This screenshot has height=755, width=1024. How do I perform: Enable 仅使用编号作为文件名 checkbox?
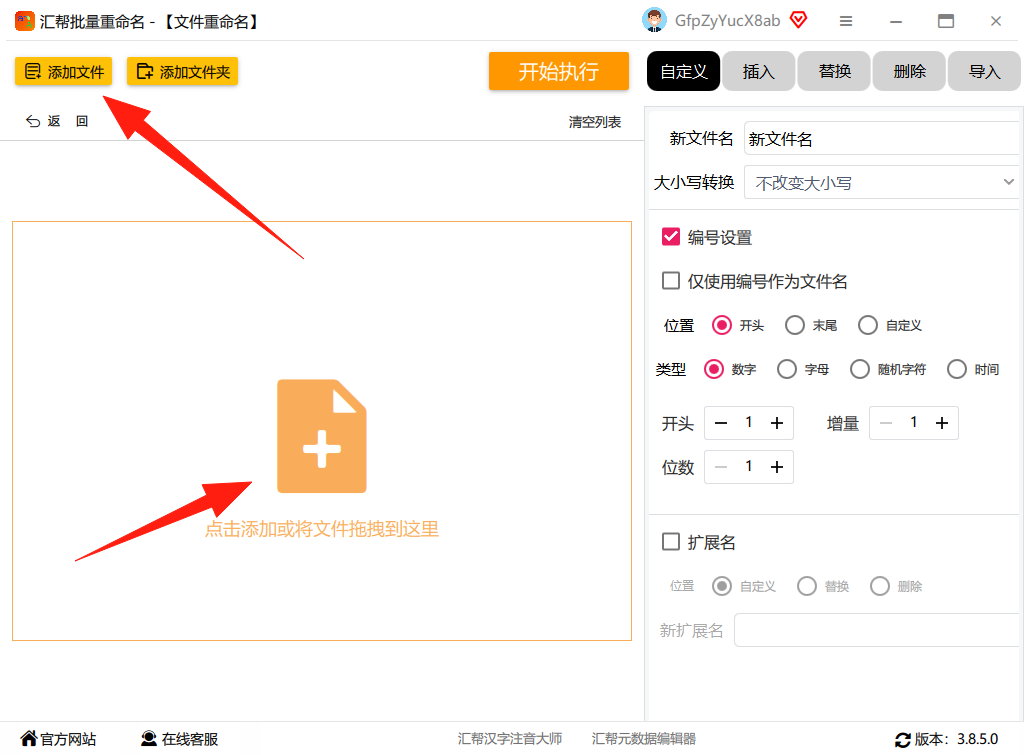click(671, 281)
